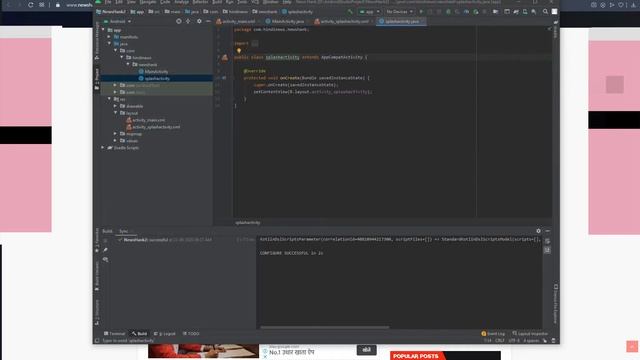Click the app breadcrumb in navigation bar
The height and width of the screenshot is (360, 640).
(x=138, y=12)
